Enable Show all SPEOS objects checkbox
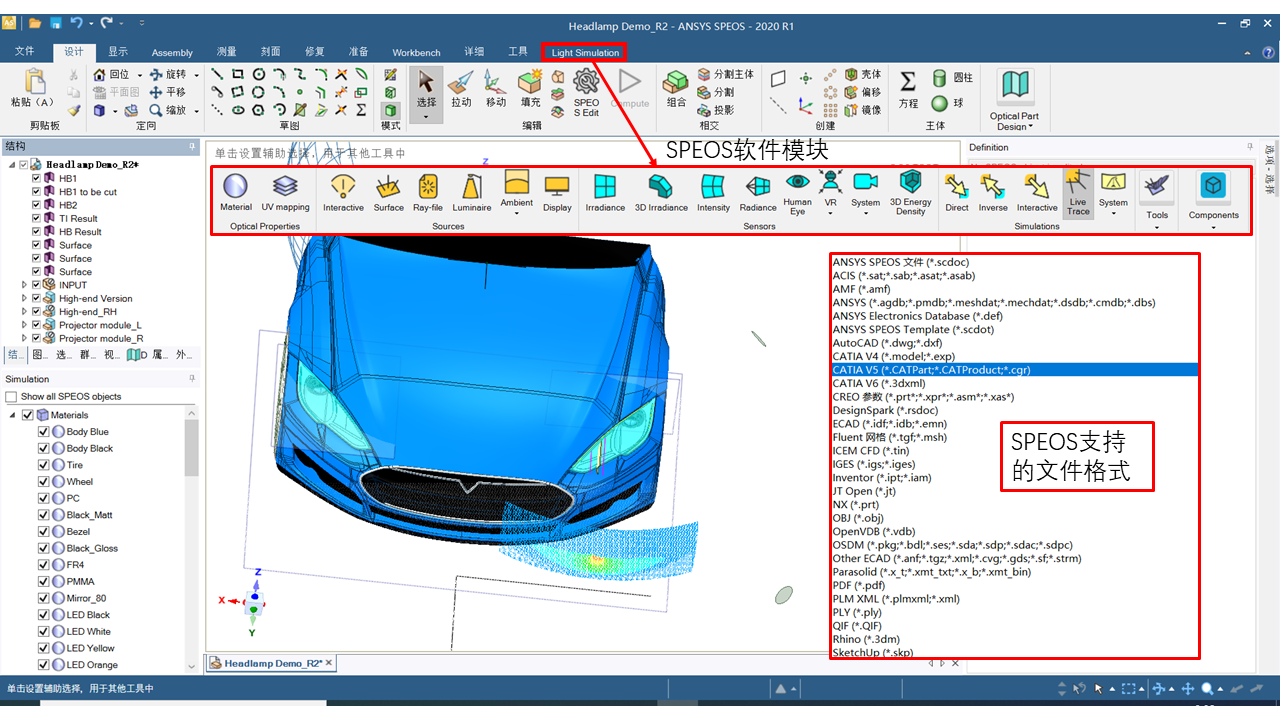The width and height of the screenshot is (1280, 720). click(x=12, y=397)
